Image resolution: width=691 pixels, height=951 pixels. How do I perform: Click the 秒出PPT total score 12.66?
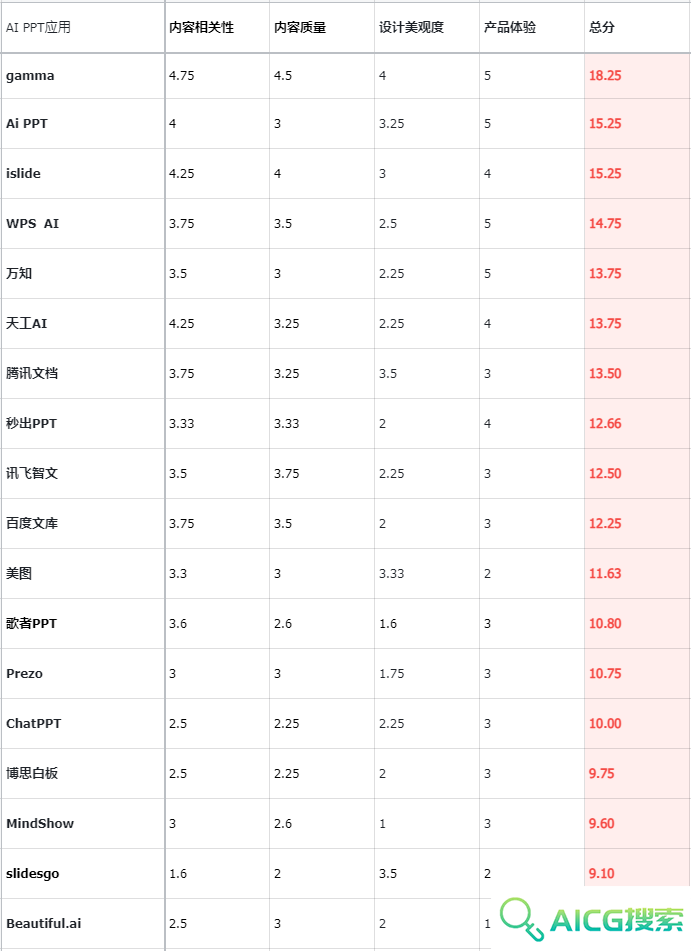click(x=605, y=423)
